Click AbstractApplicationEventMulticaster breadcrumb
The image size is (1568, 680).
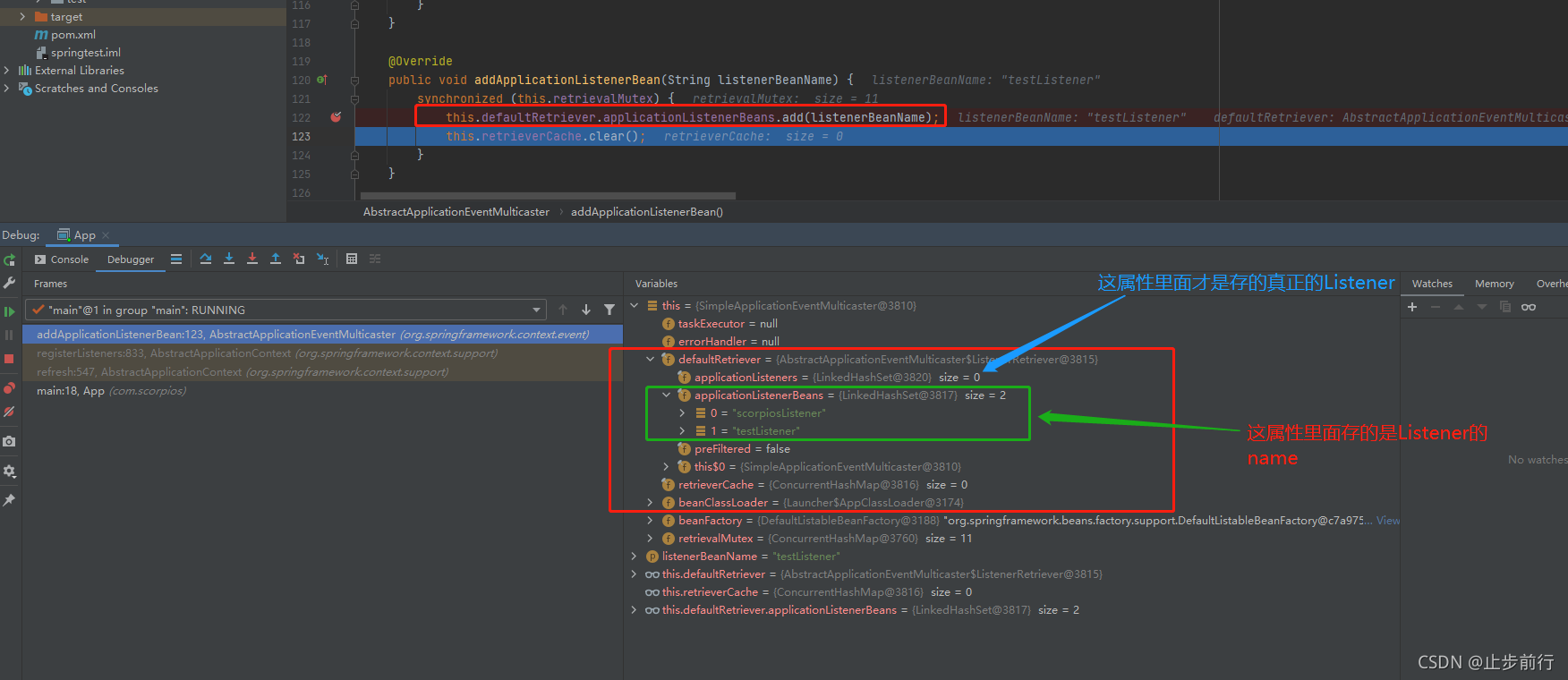(456, 212)
